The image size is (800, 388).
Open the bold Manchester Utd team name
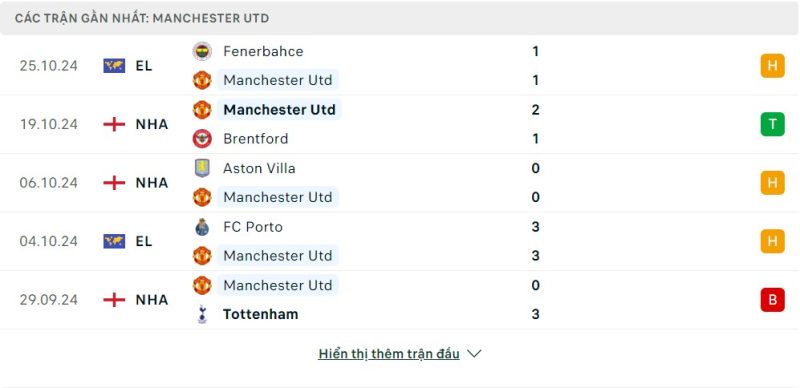(x=279, y=110)
